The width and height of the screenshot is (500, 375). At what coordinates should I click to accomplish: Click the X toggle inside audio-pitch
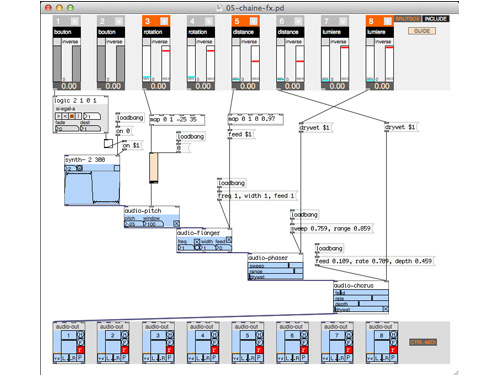click(176, 223)
